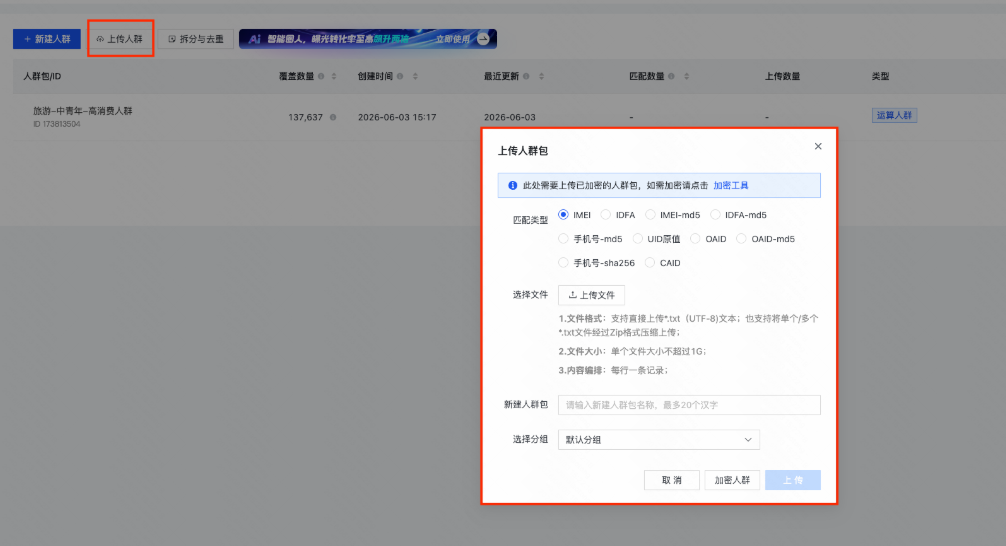Click the info icon beside 137,637
This screenshot has height=546, width=1006.
coord(333,117)
